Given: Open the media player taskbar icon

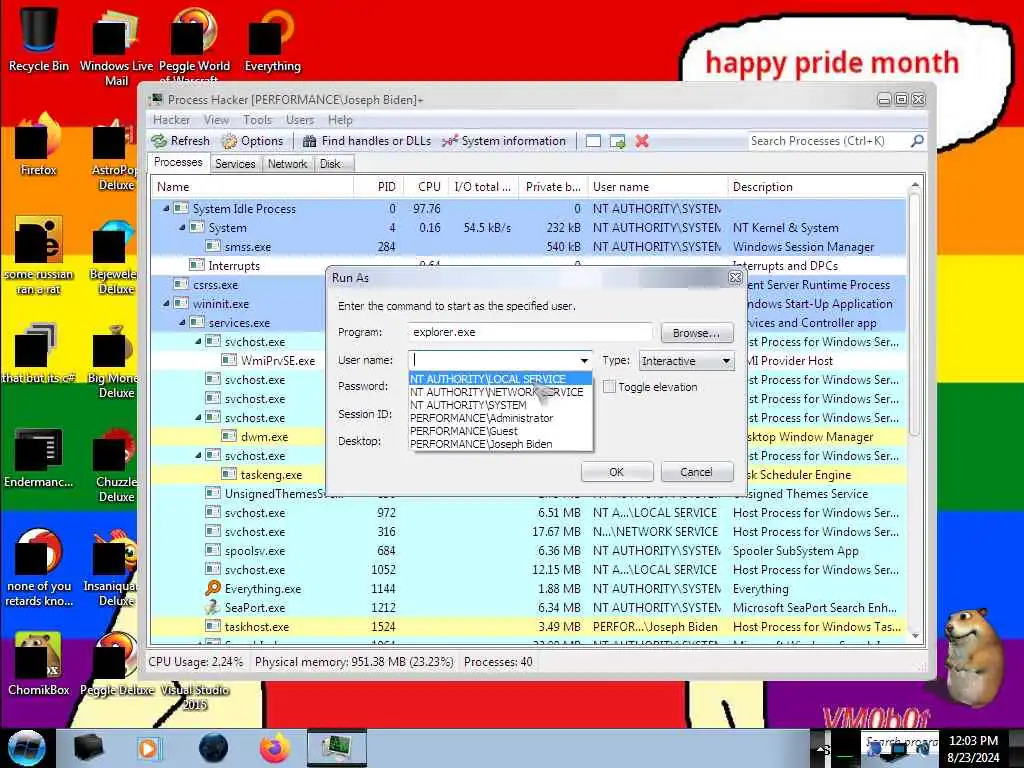Looking at the screenshot, I should (148, 748).
